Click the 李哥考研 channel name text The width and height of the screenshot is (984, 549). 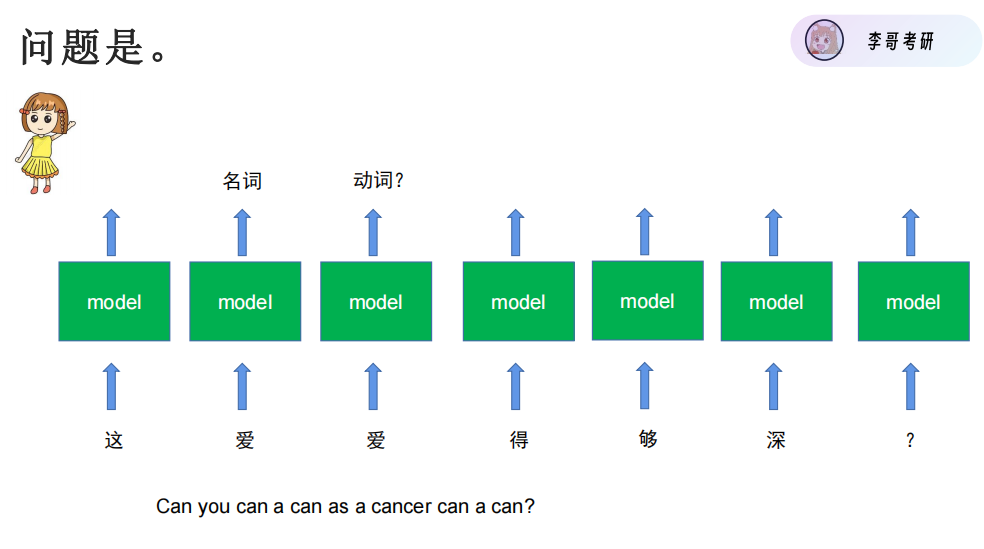tap(900, 42)
